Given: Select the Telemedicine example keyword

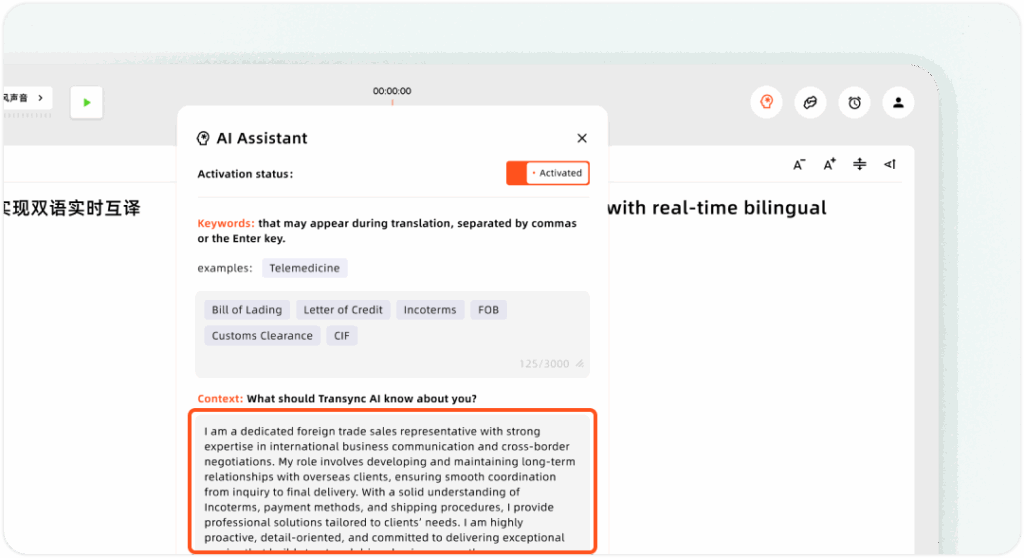Looking at the screenshot, I should click(305, 268).
